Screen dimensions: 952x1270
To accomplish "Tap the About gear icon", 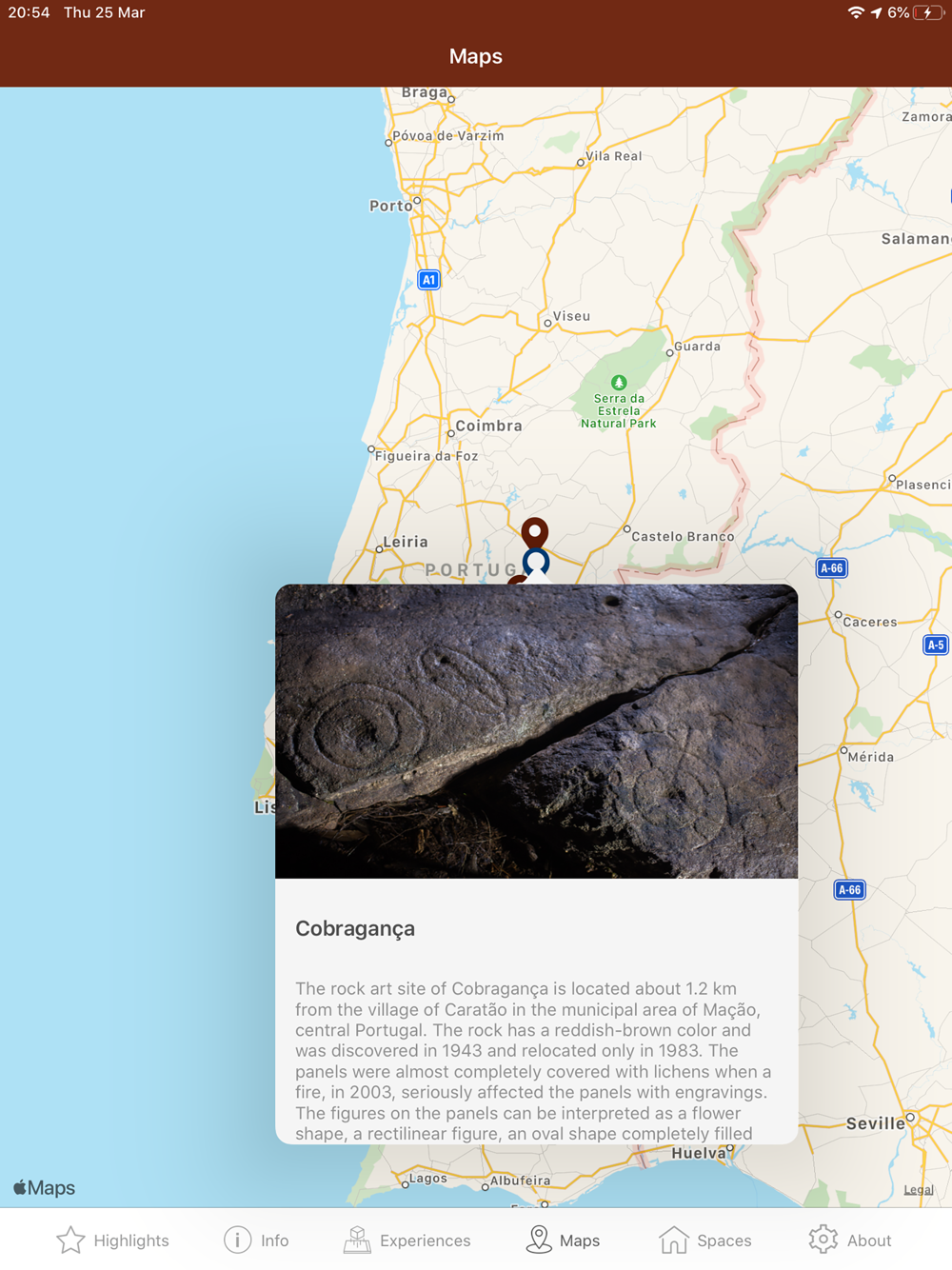I will coord(823,1240).
